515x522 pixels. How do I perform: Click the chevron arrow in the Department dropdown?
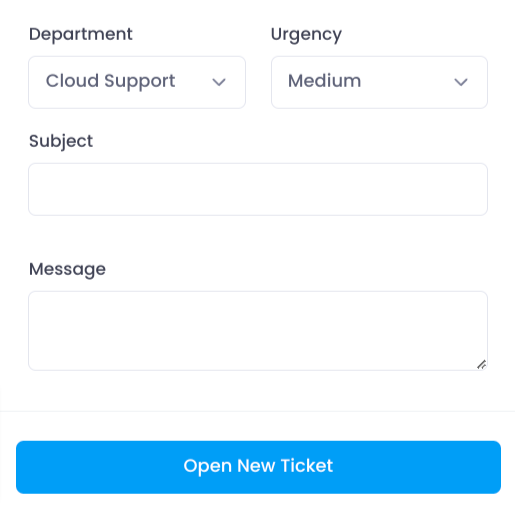[219, 82]
